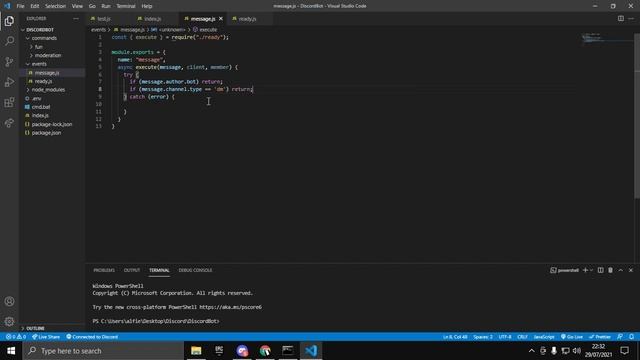Open the .env file in explorer

[x=52, y=98]
